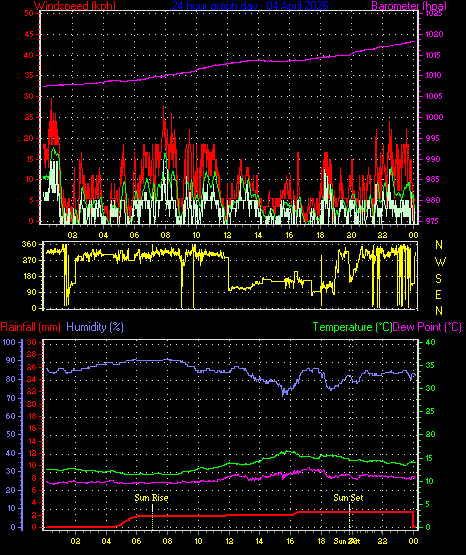The image size is (466, 555).
Task: Click the 1005 value on barometer axis
Action: coord(434,96)
